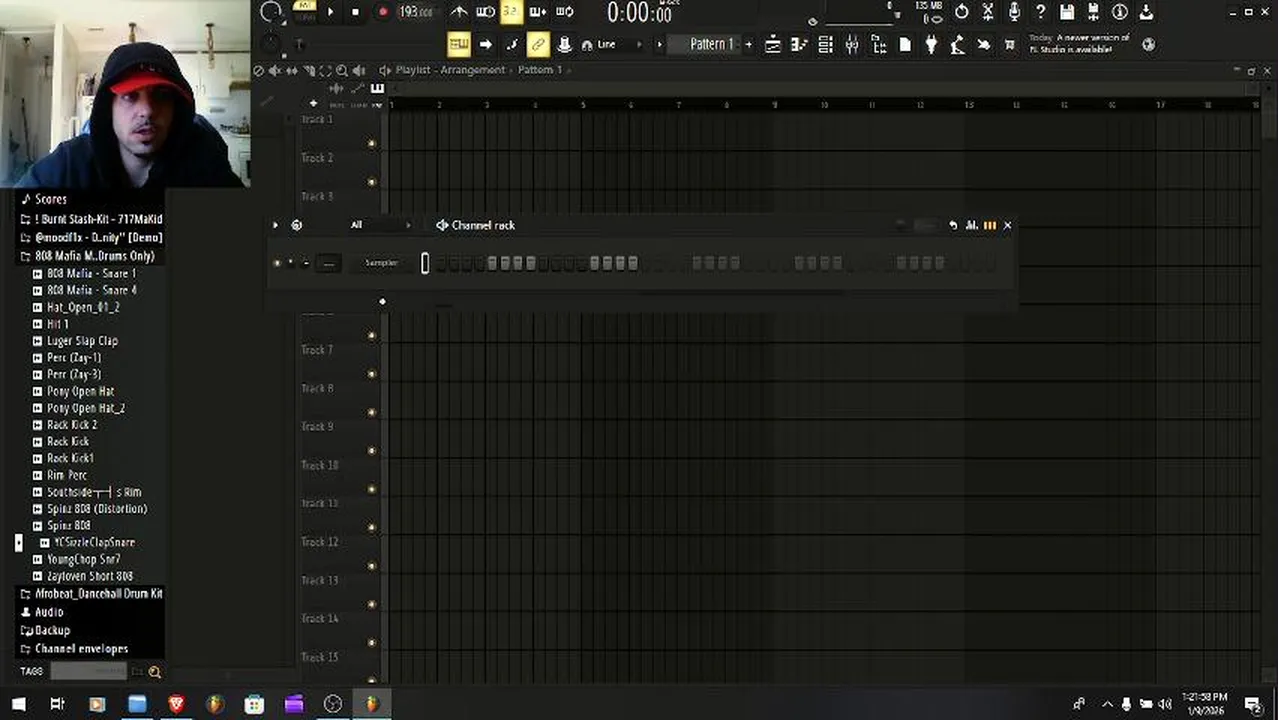Start playback with the play button
This screenshot has width=1278, height=720.
[x=330, y=12]
